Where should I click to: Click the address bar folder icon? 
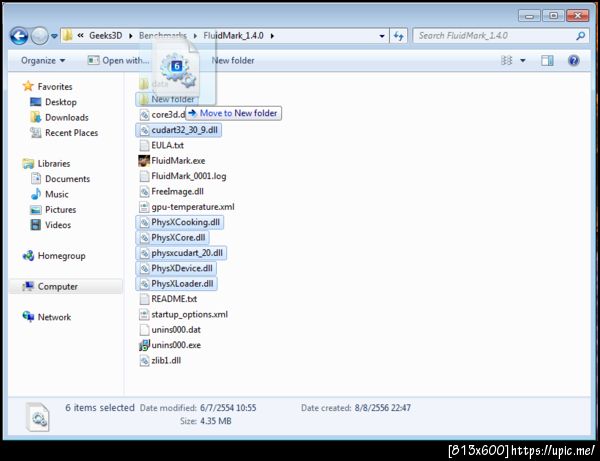point(67,36)
